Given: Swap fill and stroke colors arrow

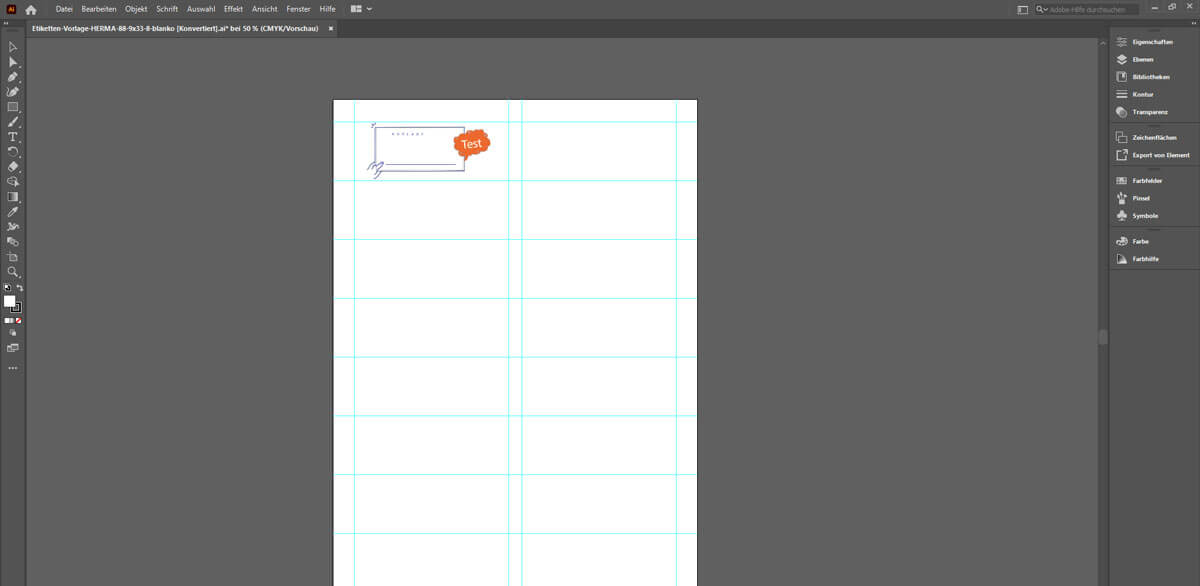Looking at the screenshot, I should coord(20,288).
